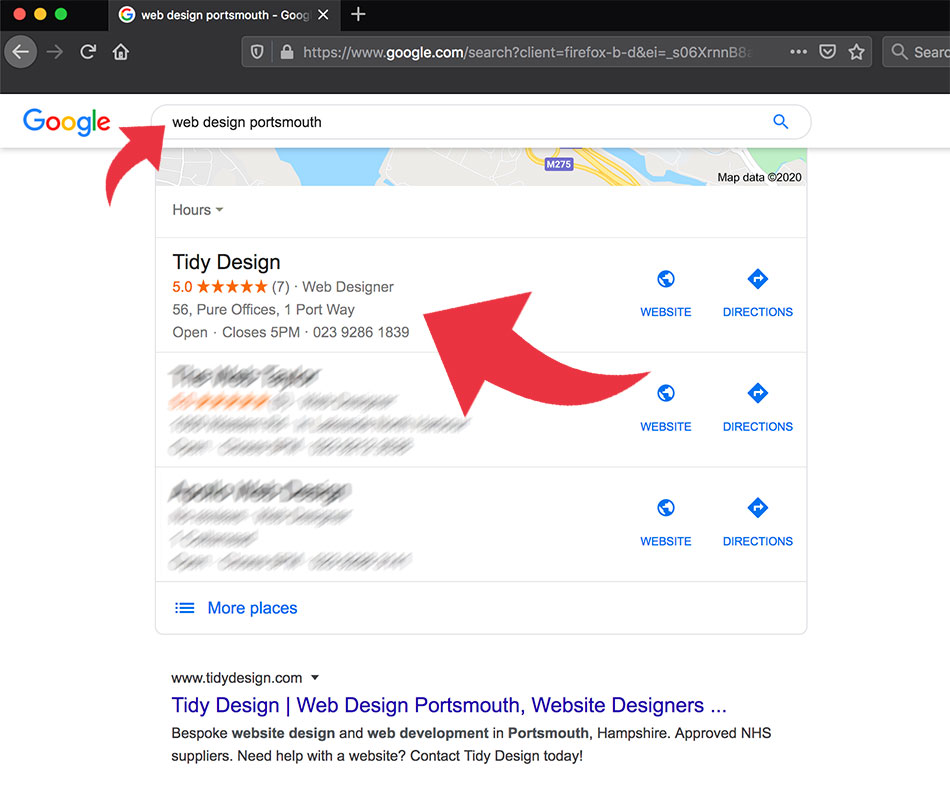The height and width of the screenshot is (796, 950).
Task: Open the More places link
Action: pyautogui.click(x=252, y=607)
